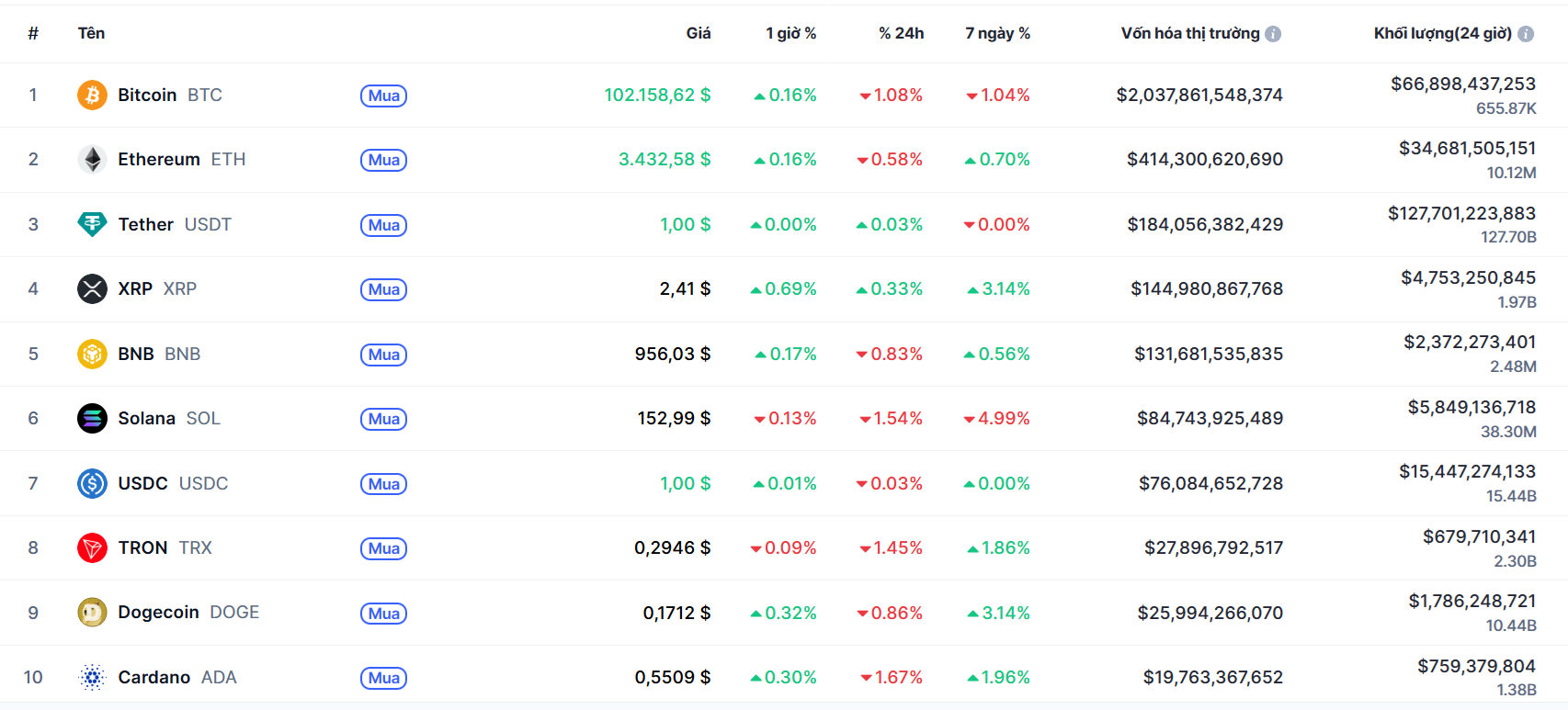This screenshot has height=710, width=1568.
Task: Sort by the 1 giờ % column
Action: point(791,33)
